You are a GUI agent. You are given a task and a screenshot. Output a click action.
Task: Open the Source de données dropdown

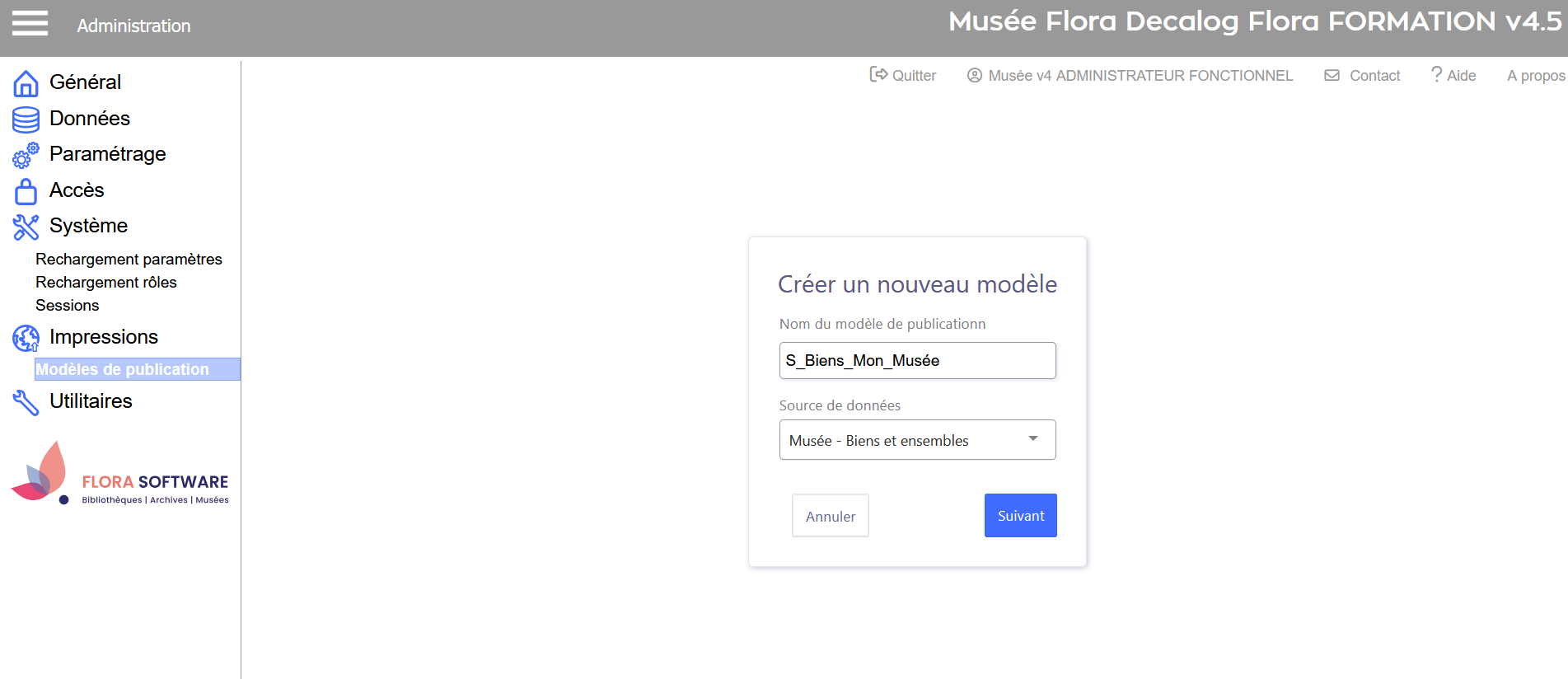[917, 440]
